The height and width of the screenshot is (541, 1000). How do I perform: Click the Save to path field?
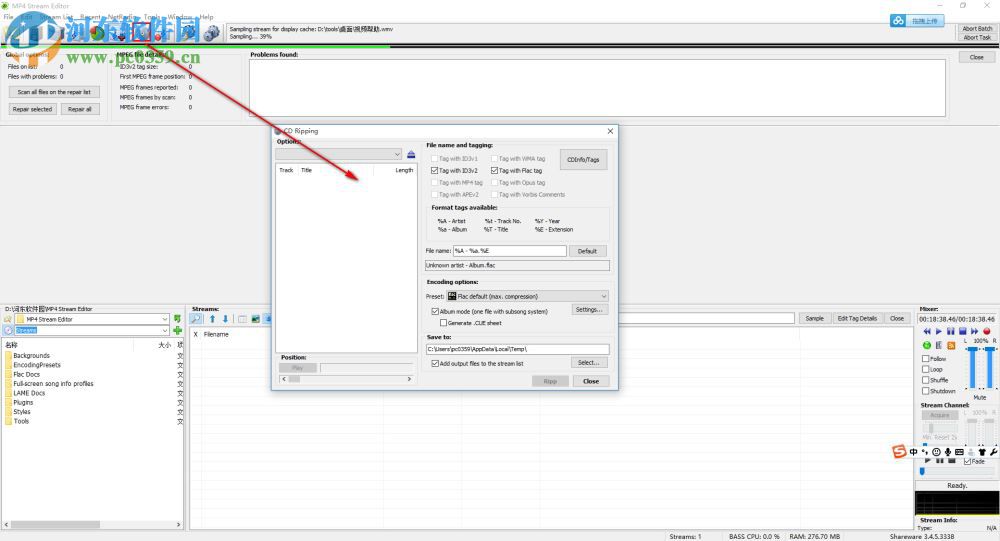517,349
